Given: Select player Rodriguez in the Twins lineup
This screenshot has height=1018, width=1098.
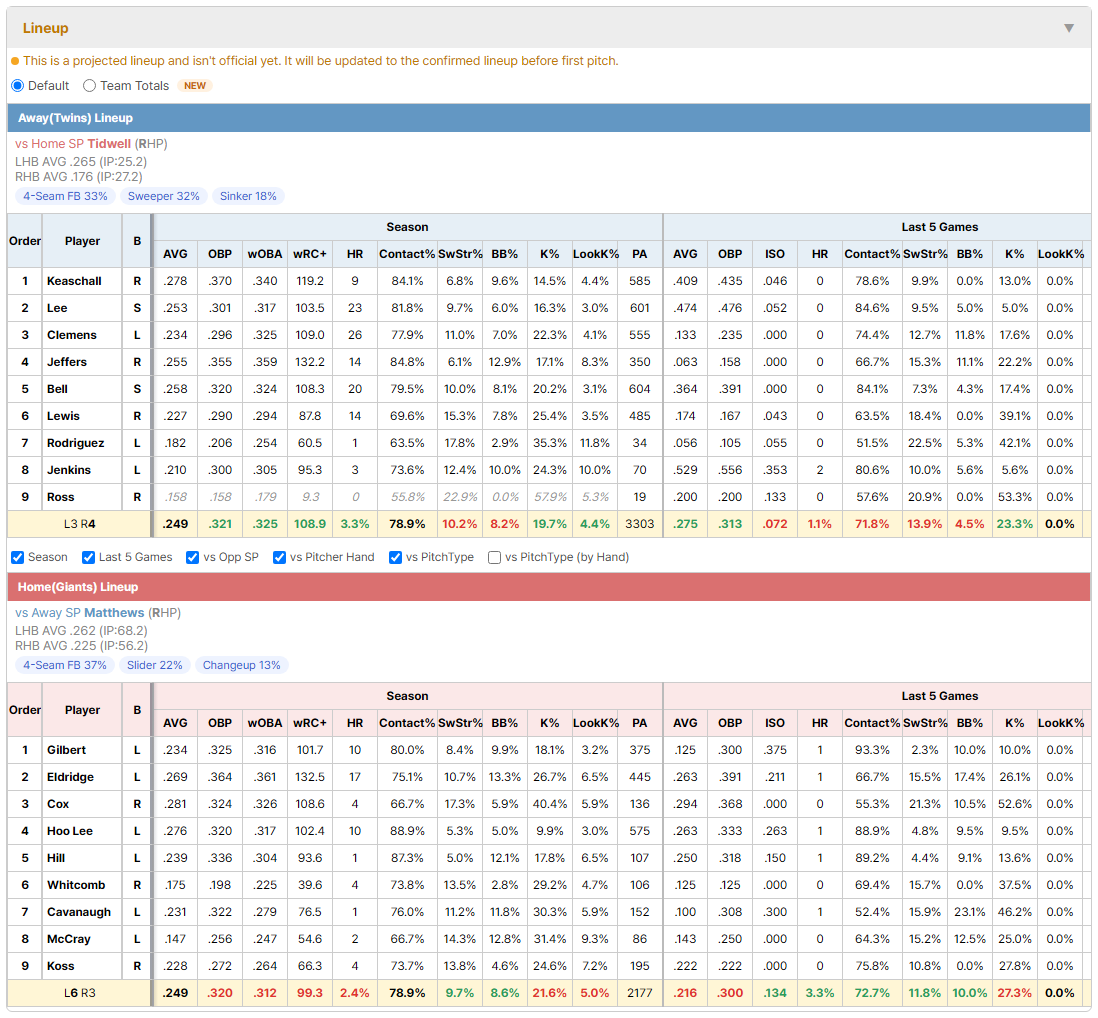Looking at the screenshot, I should (76, 443).
